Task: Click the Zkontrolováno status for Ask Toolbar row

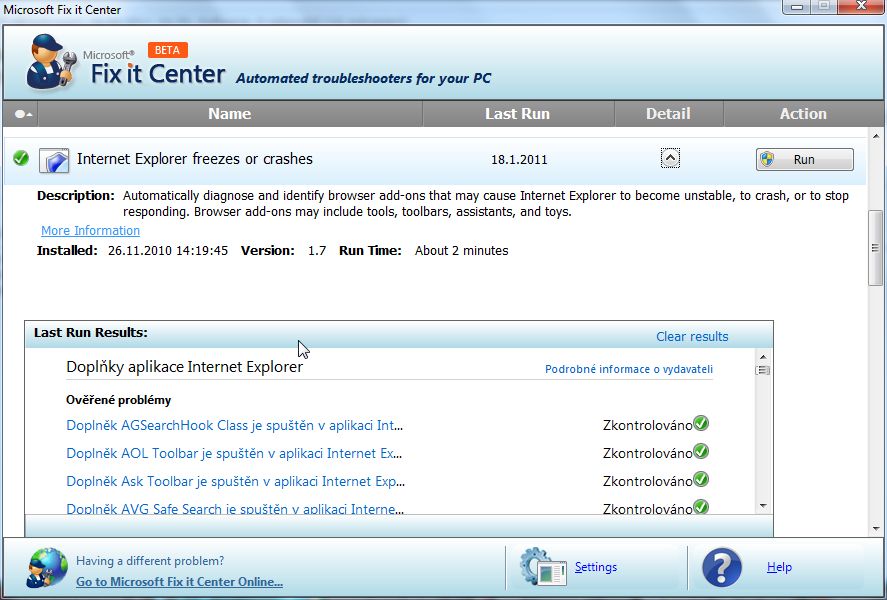Action: coord(647,481)
